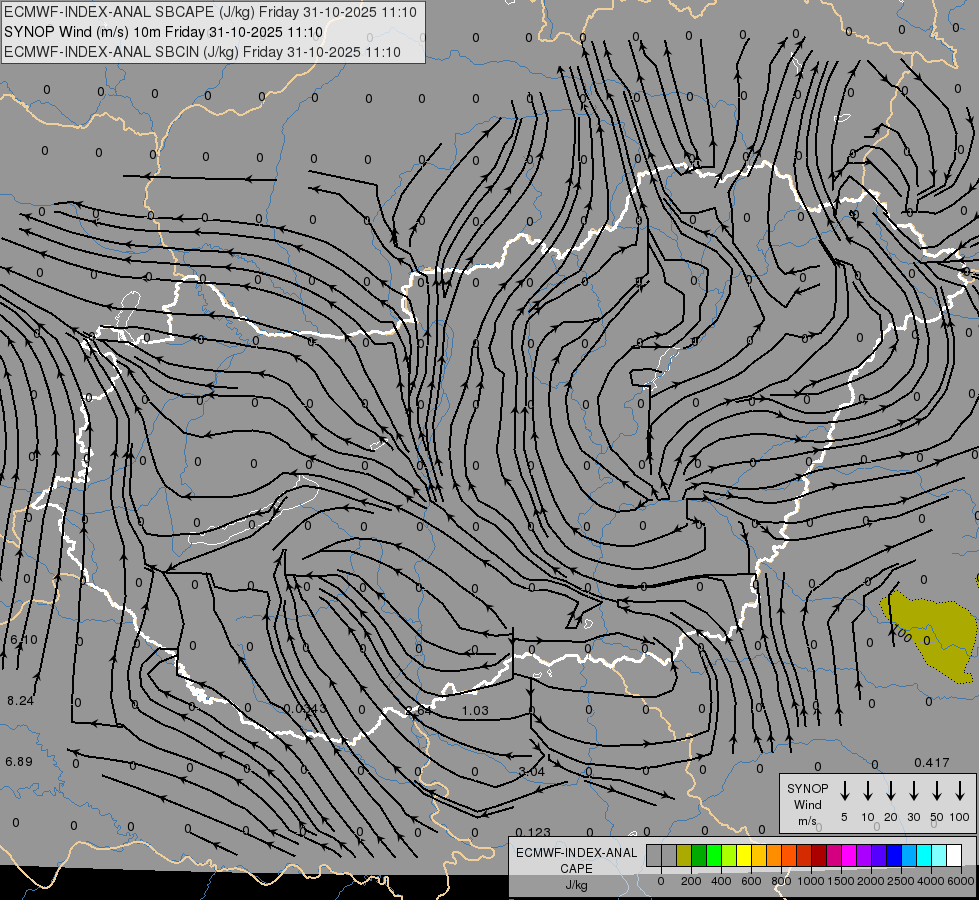Click the 'SYNOP Wind m/s' legend label
This screenshot has width=979, height=900.
point(807,805)
